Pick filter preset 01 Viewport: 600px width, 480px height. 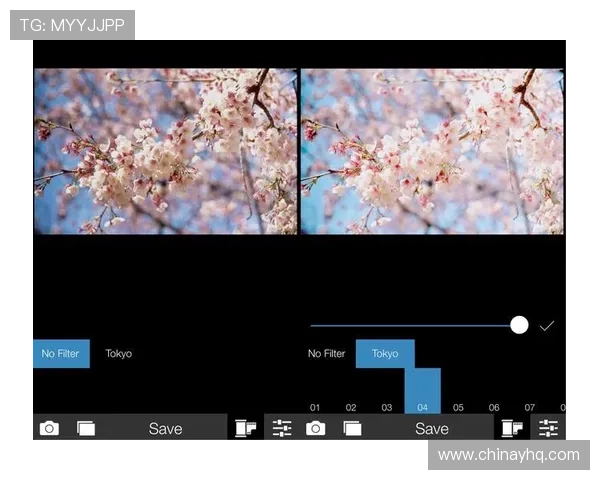[x=315, y=407]
